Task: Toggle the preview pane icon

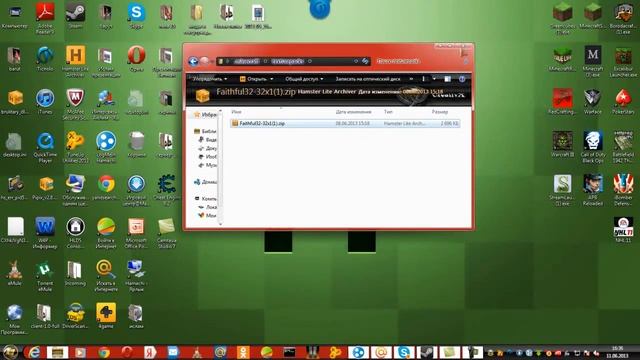Action: pos(448,79)
